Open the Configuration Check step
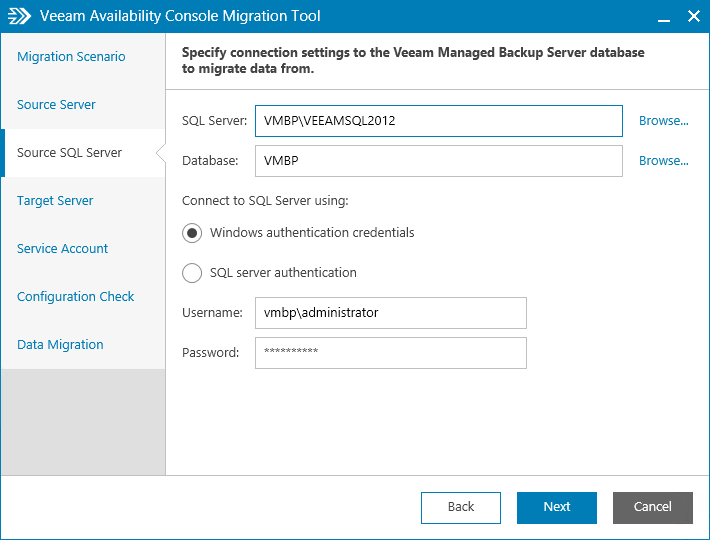Image resolution: width=710 pixels, height=540 pixels. tap(75, 297)
